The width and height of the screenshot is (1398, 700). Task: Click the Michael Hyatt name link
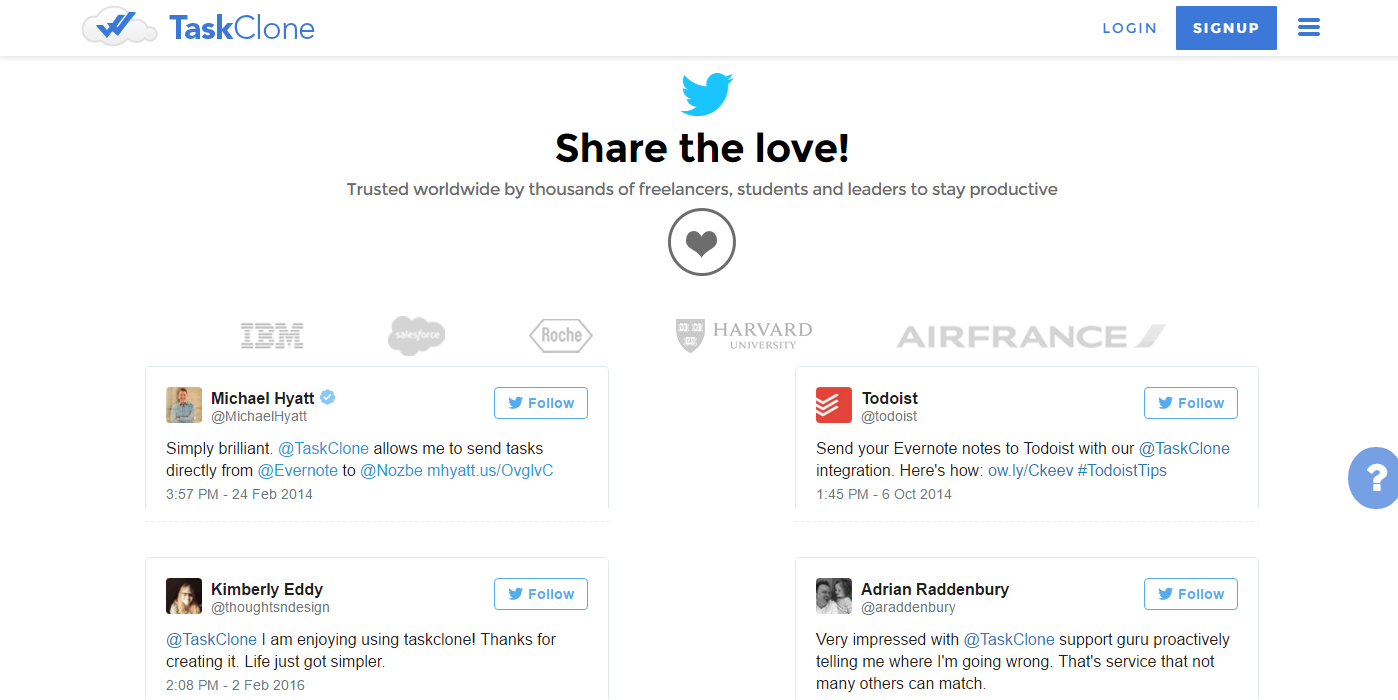[x=263, y=398]
